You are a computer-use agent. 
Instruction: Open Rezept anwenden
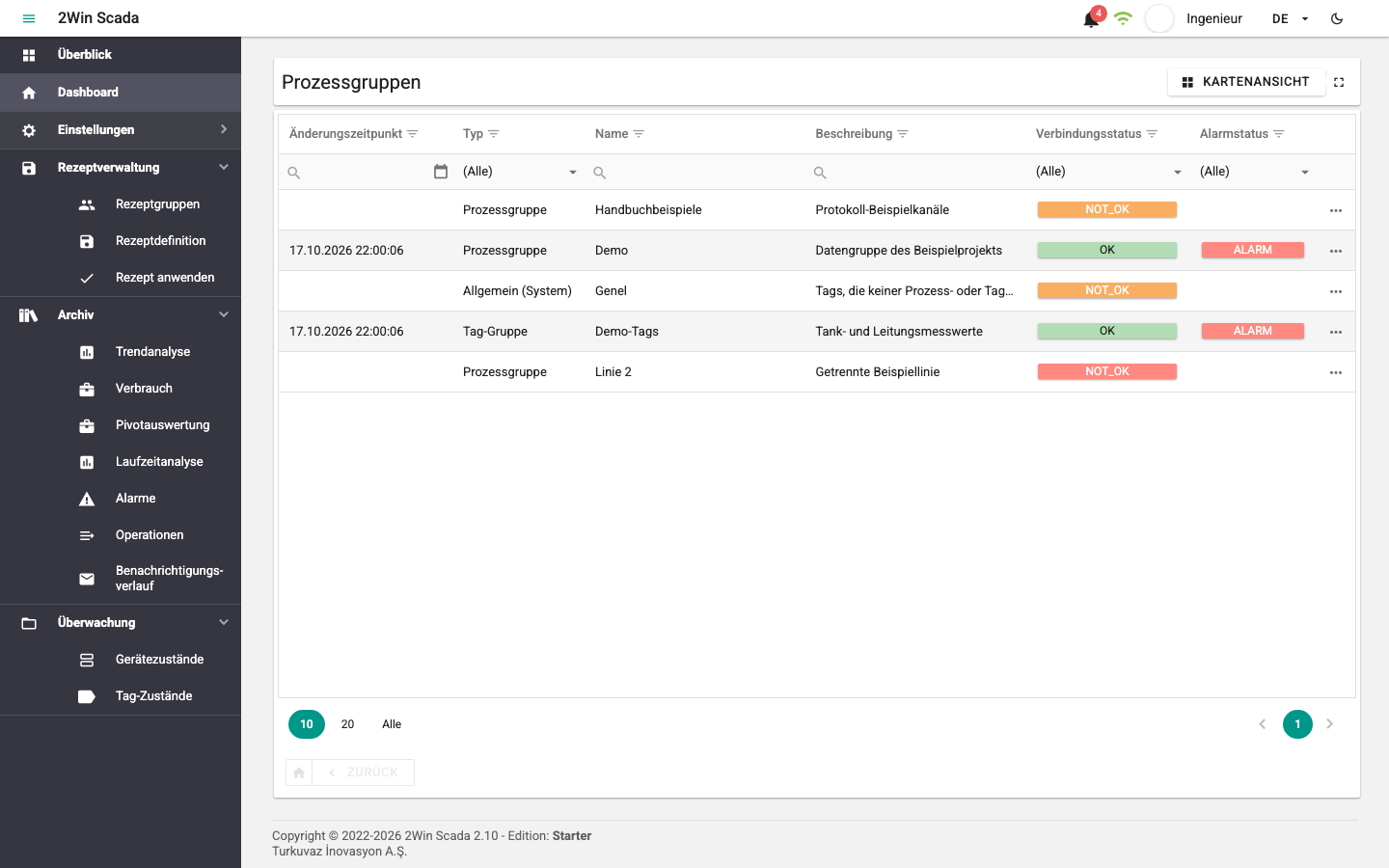[121, 278]
